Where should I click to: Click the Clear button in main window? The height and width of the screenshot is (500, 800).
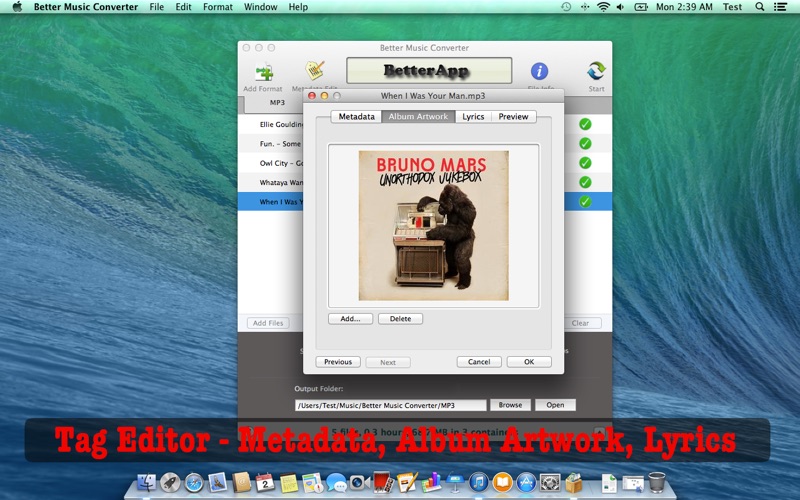tap(580, 323)
